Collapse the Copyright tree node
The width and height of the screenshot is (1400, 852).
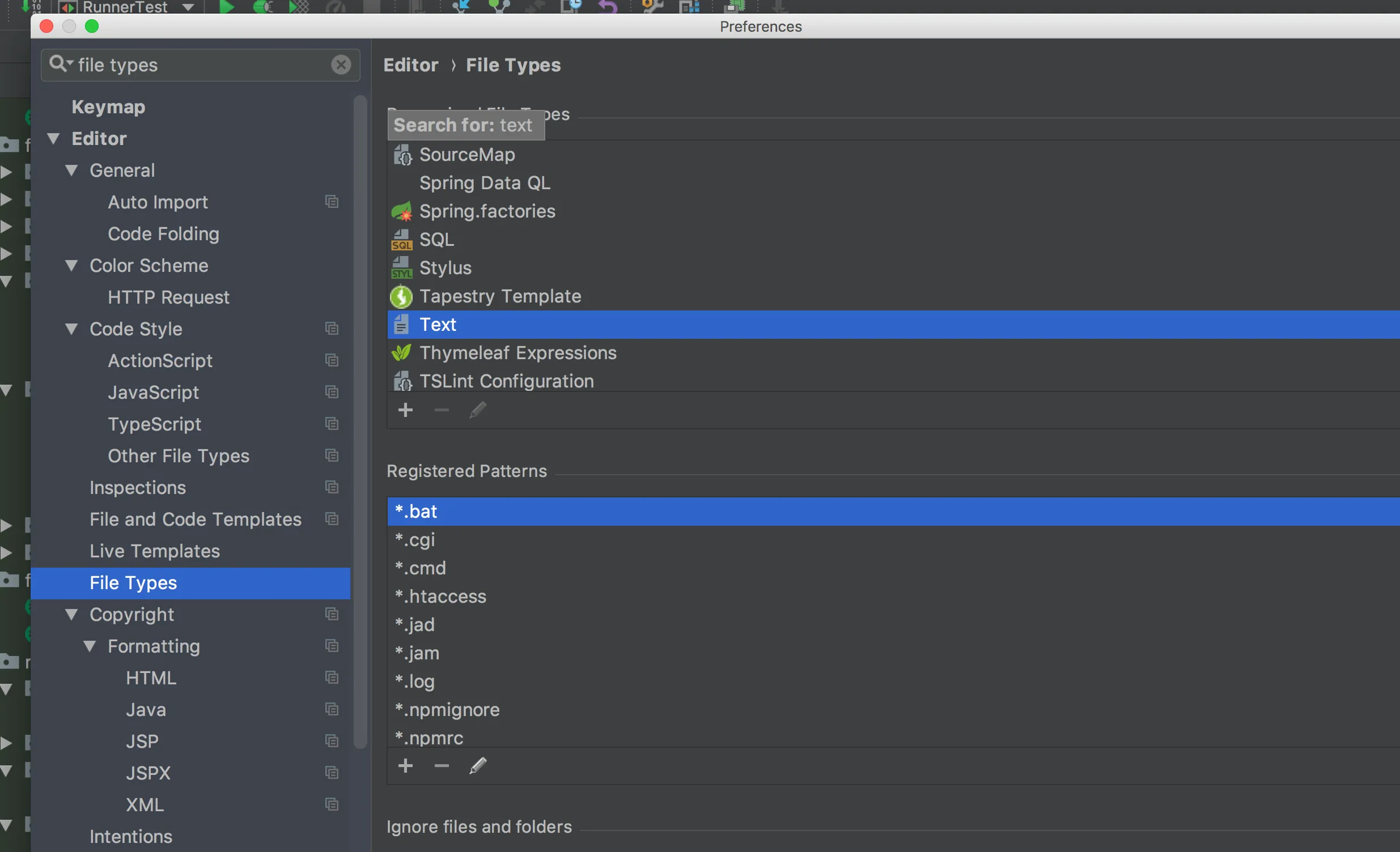(x=71, y=615)
